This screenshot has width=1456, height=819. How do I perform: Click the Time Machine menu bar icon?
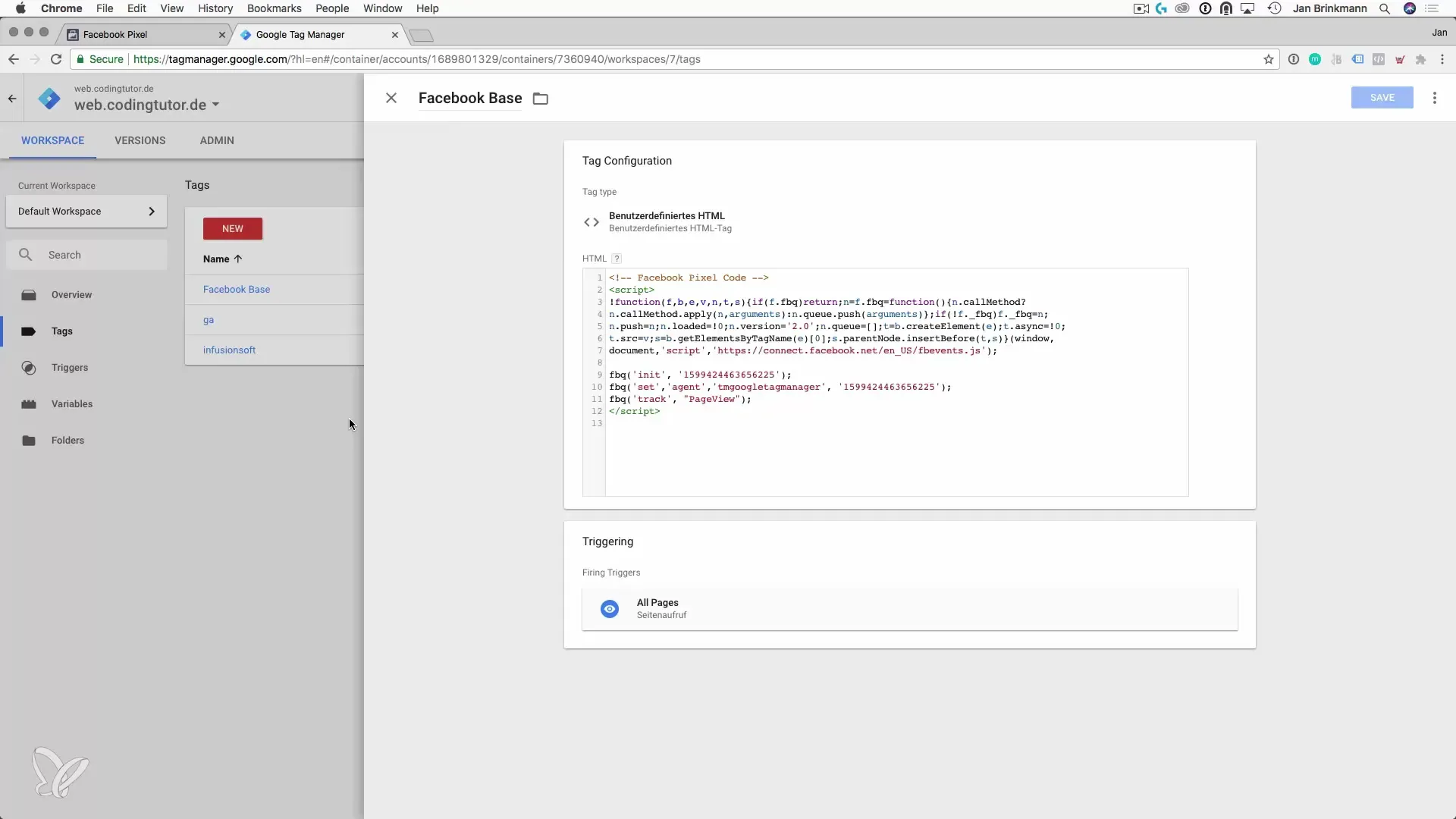coord(1274,8)
